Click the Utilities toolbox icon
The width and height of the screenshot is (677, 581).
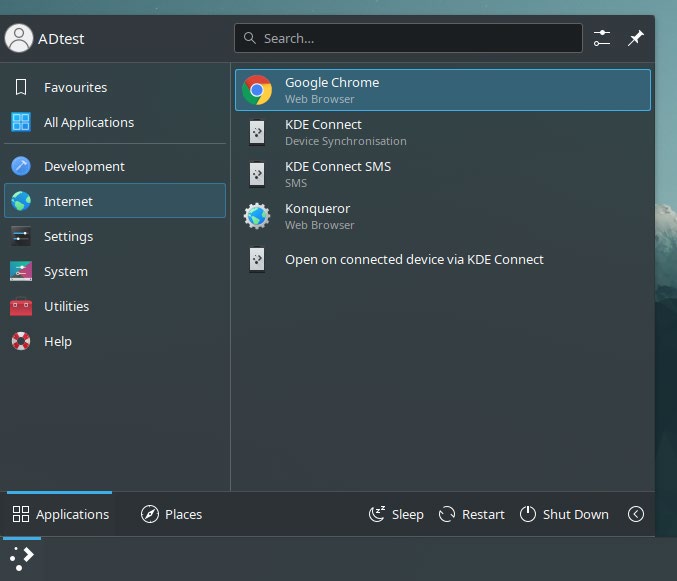[x=21, y=306]
